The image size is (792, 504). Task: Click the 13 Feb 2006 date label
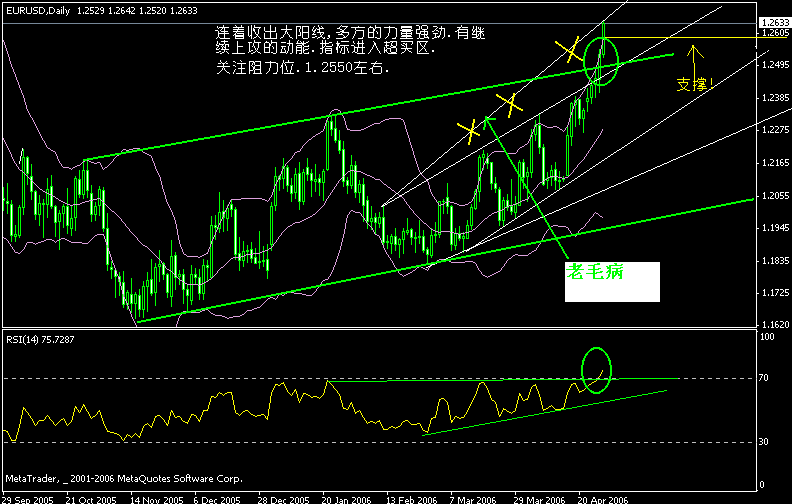pyautogui.click(x=412, y=500)
